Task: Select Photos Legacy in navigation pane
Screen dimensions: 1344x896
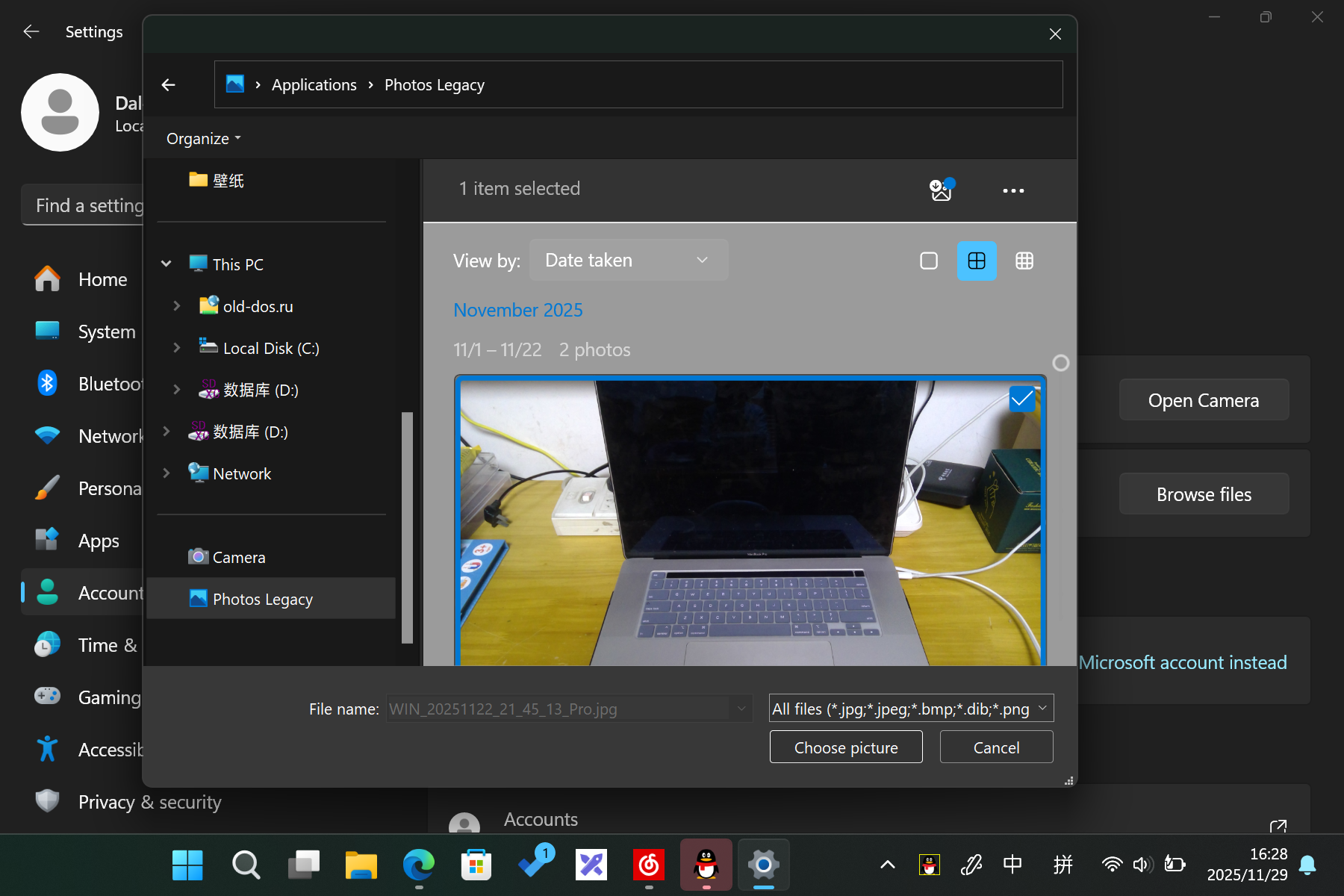Action: tap(262, 600)
